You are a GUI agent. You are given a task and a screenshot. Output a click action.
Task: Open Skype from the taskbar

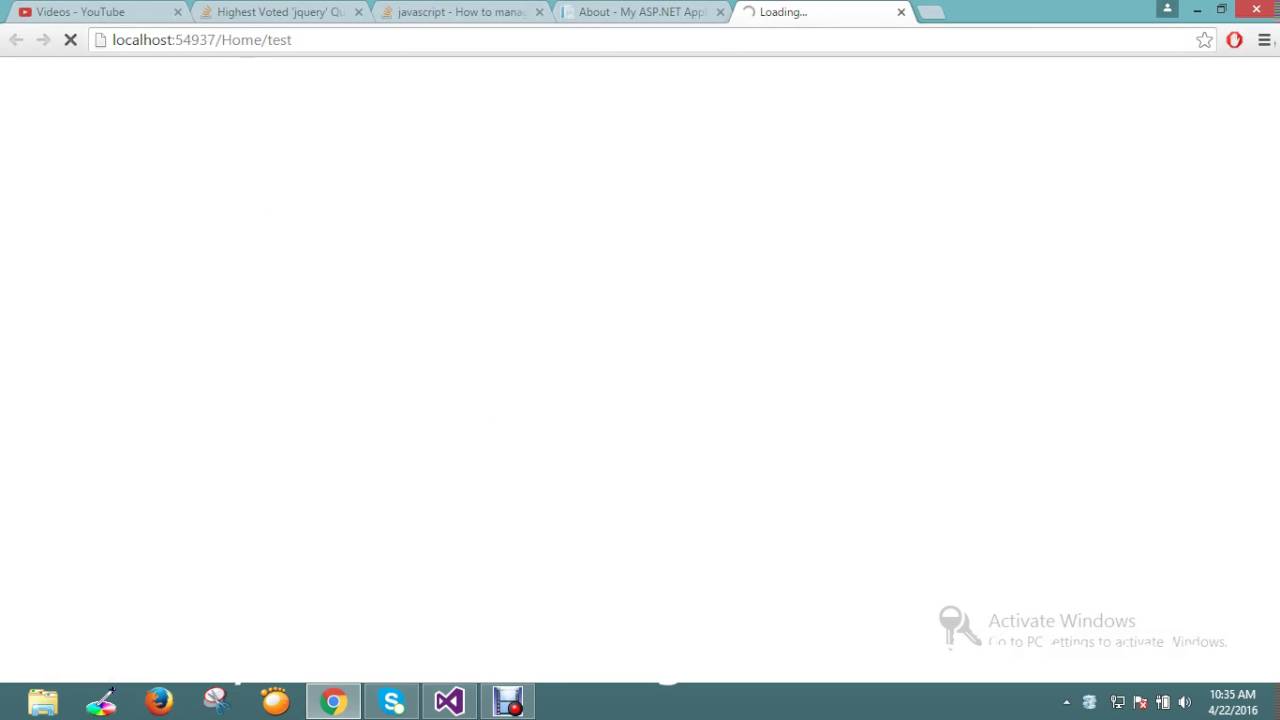point(392,702)
